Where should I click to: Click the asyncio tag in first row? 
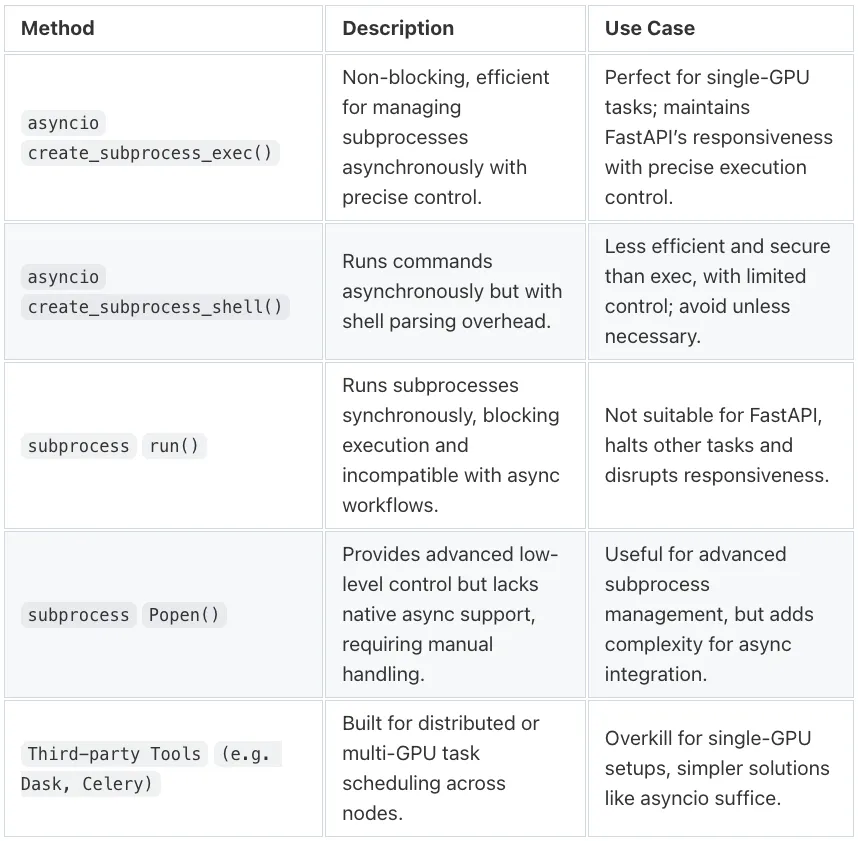[x=63, y=123]
